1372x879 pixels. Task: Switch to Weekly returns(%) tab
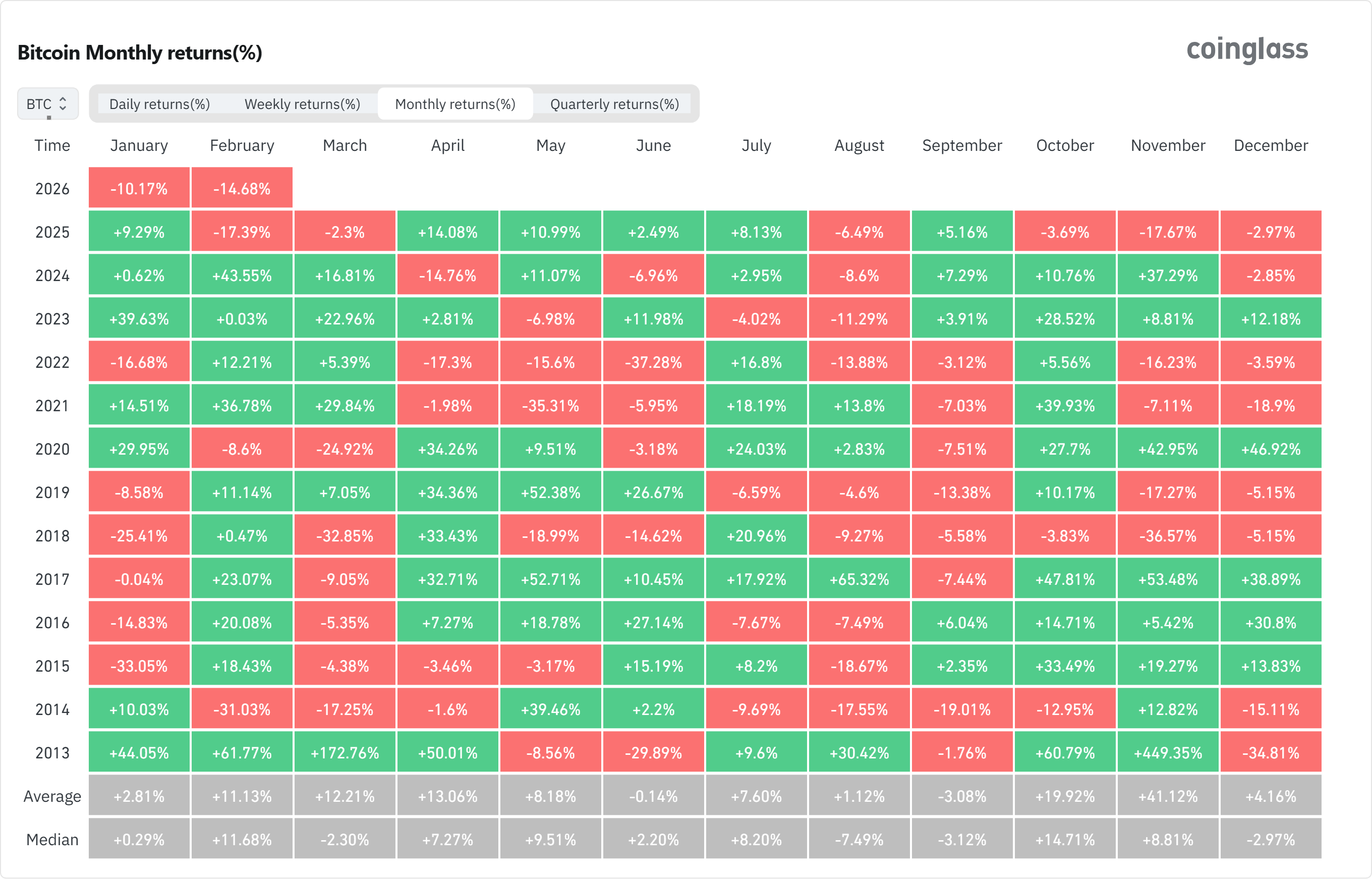click(x=302, y=104)
